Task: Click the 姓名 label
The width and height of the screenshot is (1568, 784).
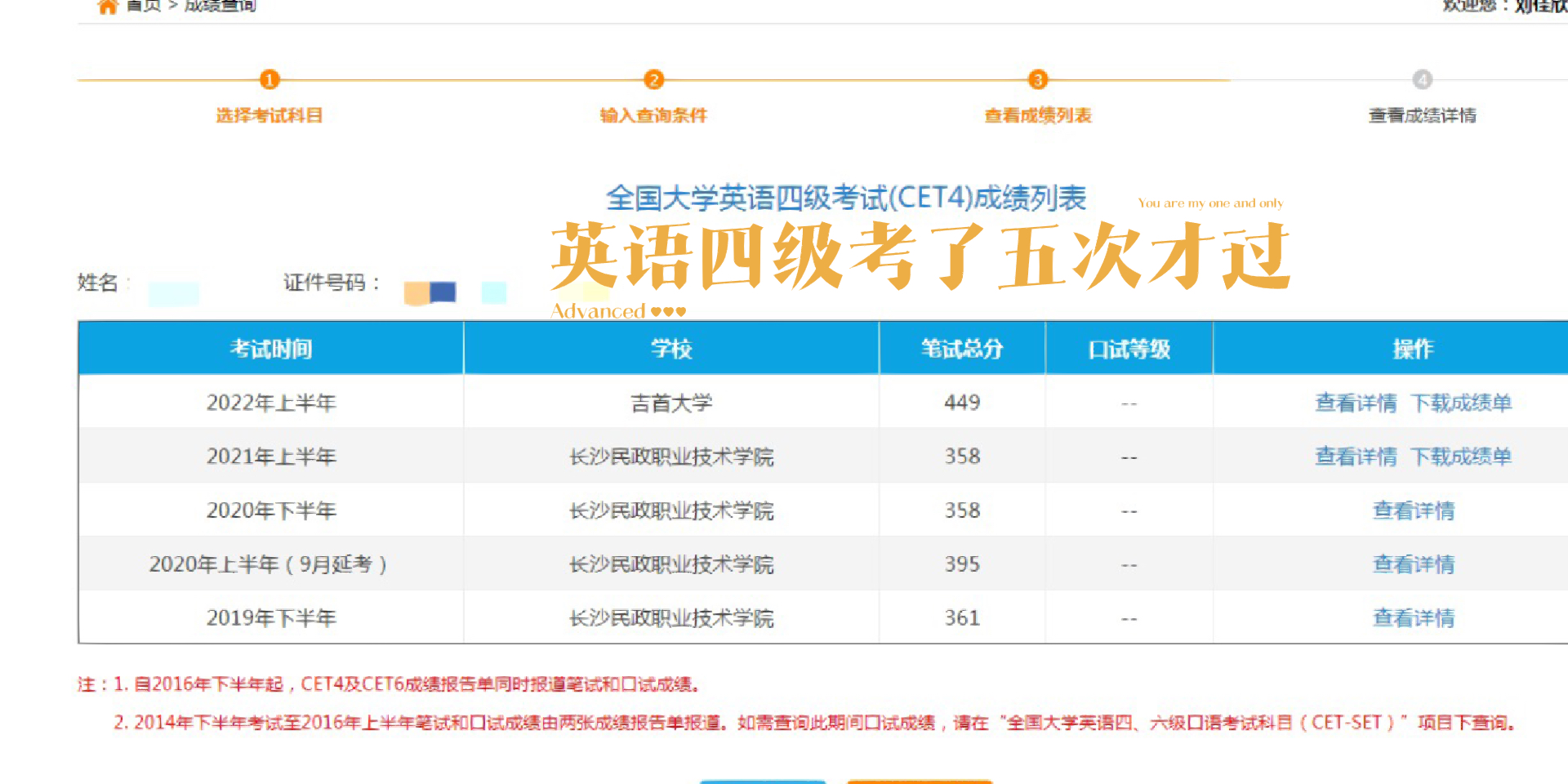Action: 104,283
